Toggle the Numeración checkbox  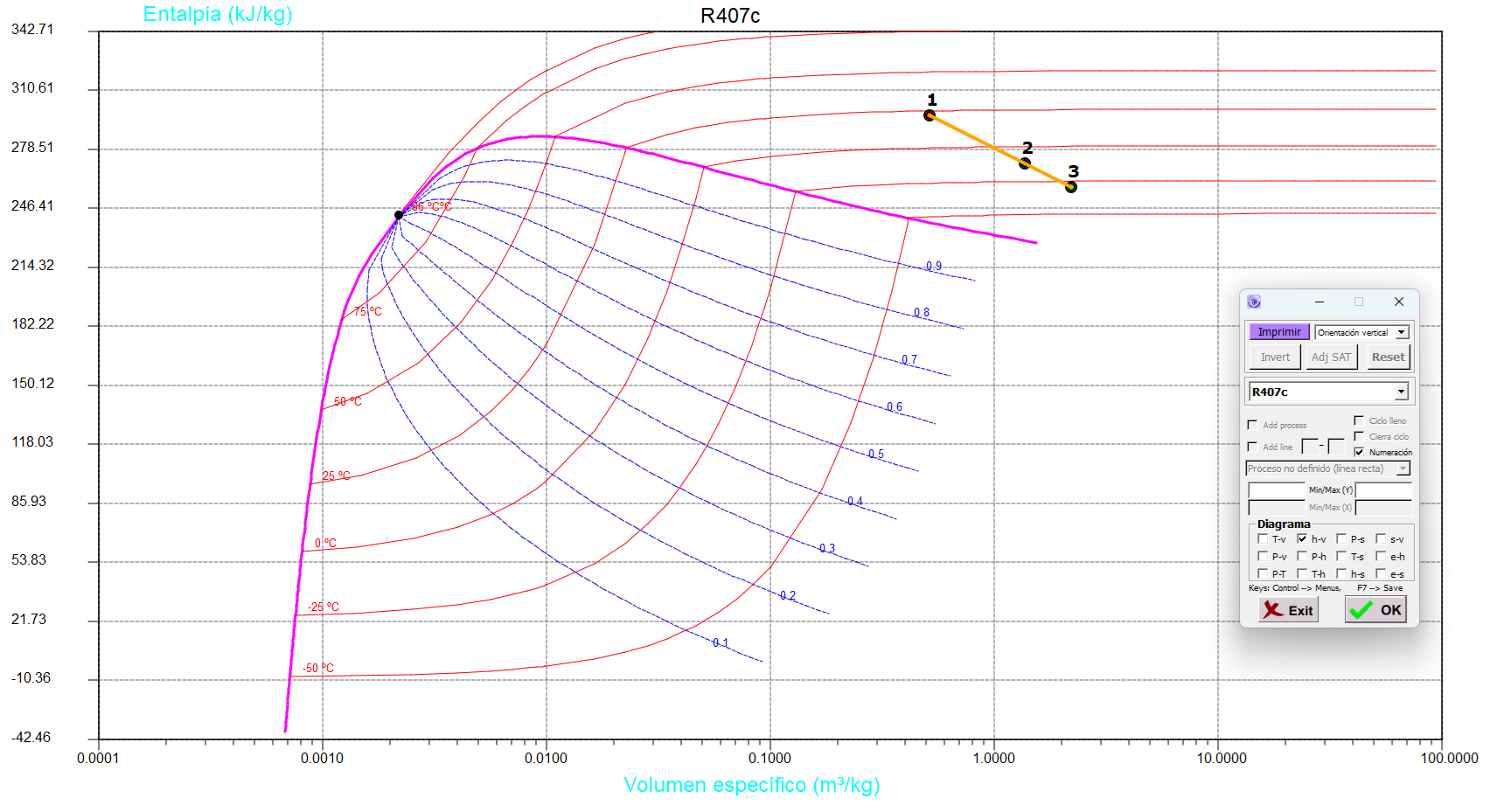pyautogui.click(x=1359, y=452)
